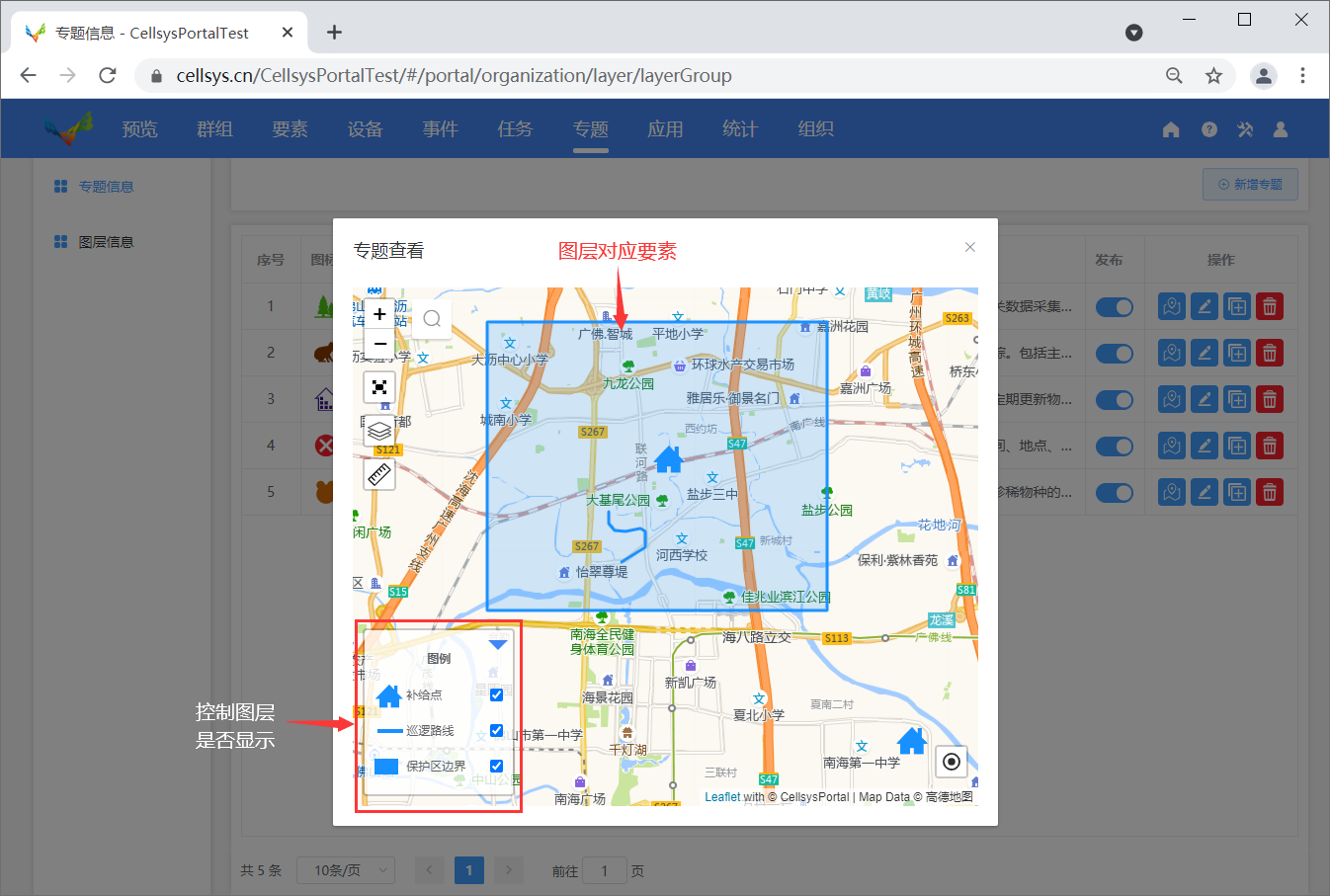Screen dimensions: 1330x896
Task: Open a new browser tab
Action: coord(334,32)
